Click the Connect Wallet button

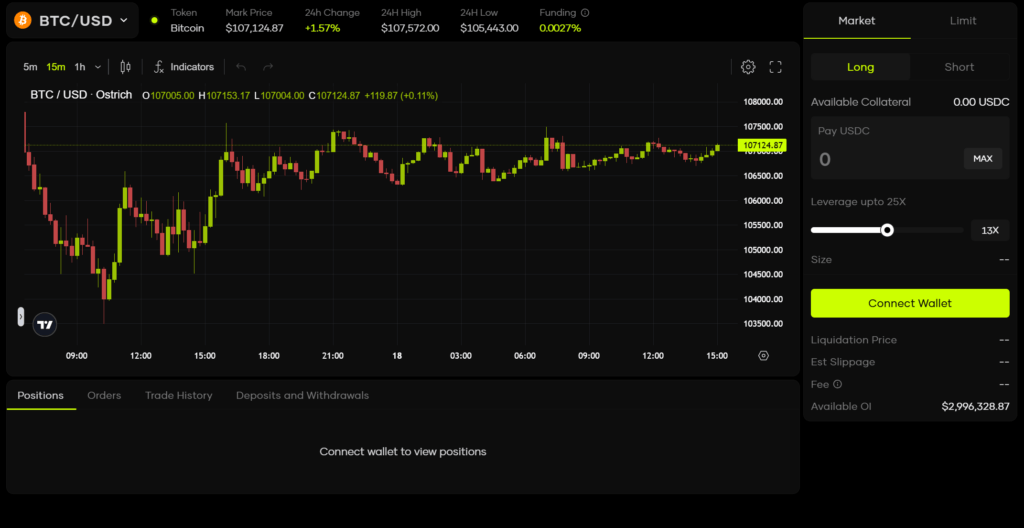[x=910, y=303]
